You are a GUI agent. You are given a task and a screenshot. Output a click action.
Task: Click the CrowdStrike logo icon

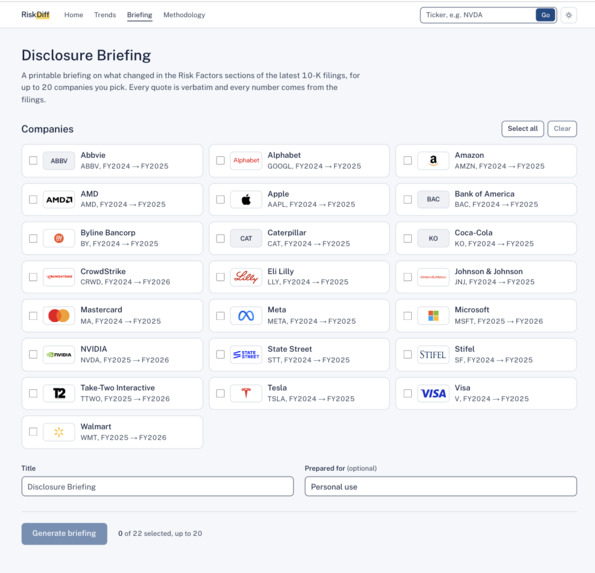(x=59, y=277)
